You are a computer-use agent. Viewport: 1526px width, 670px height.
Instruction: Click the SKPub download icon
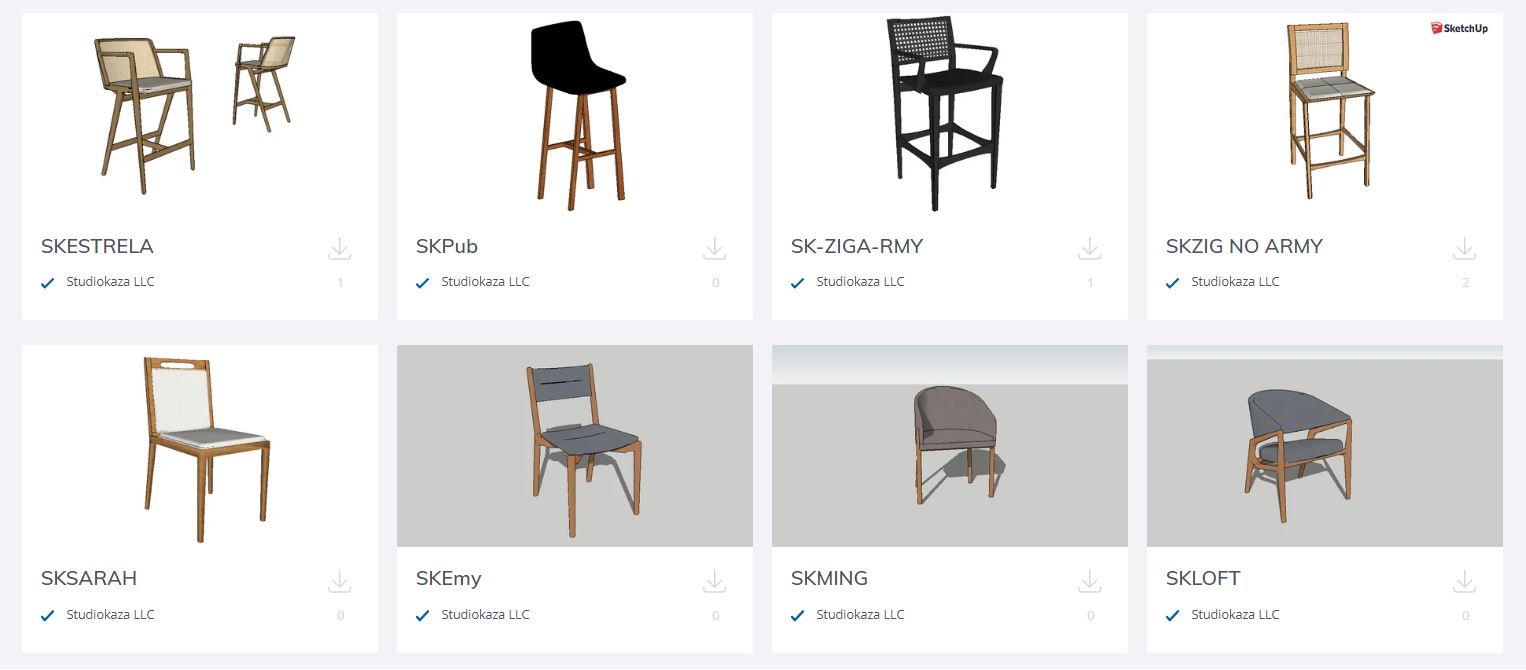coord(715,248)
